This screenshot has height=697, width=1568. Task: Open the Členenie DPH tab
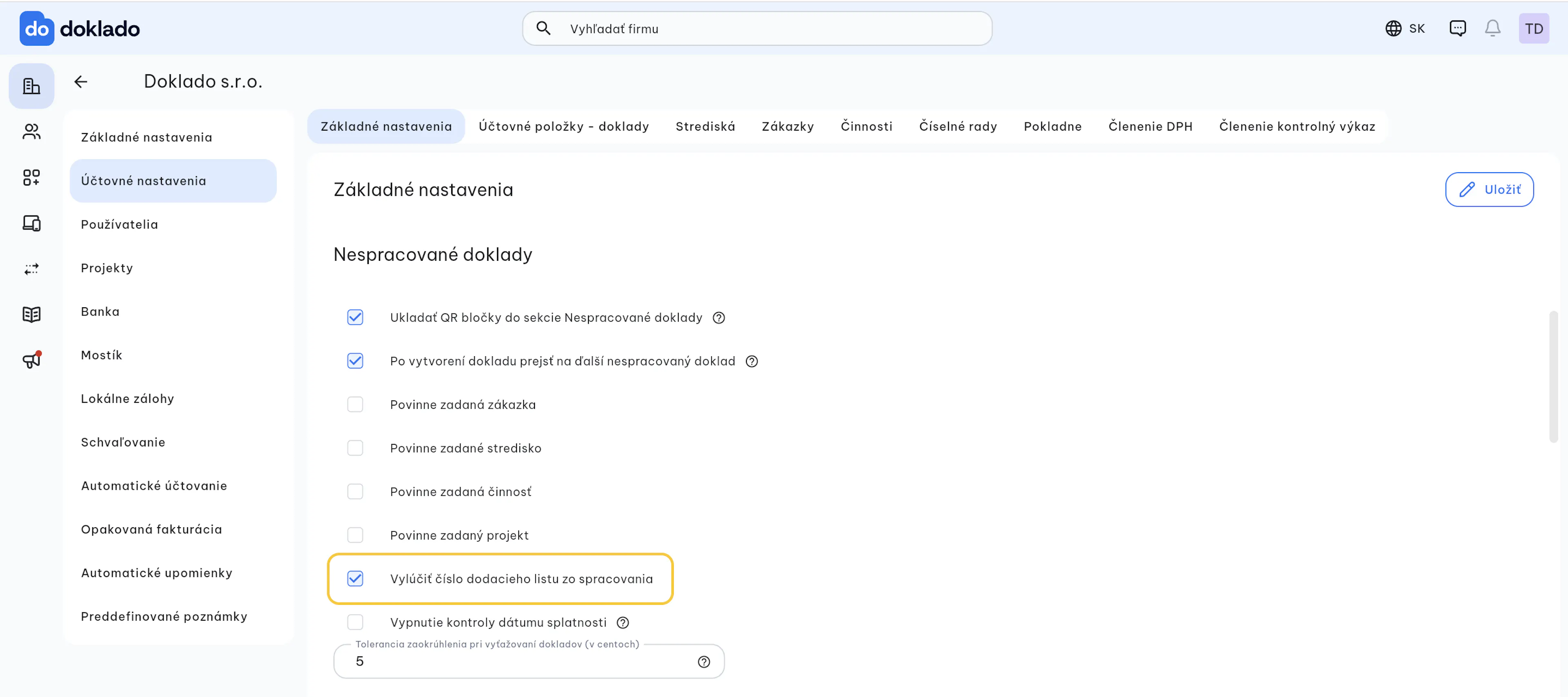[x=1150, y=127]
